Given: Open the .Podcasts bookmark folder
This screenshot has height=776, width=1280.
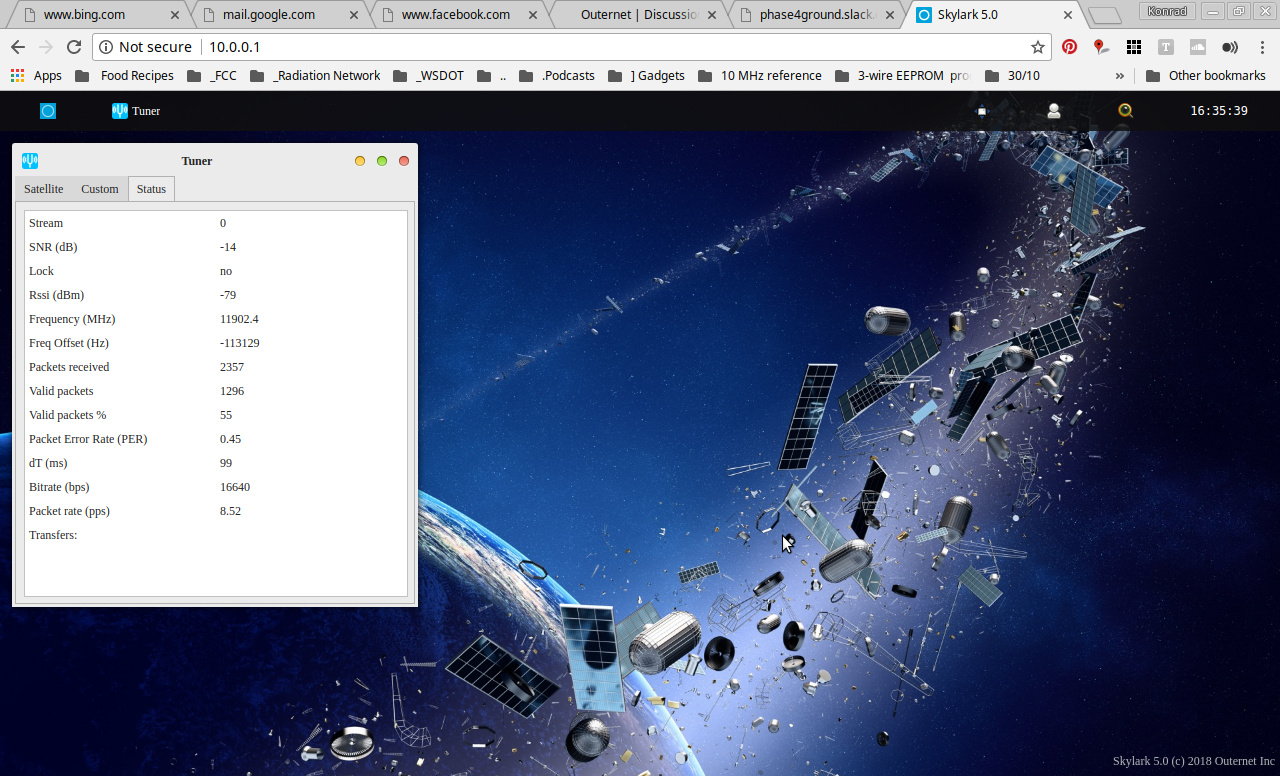Looking at the screenshot, I should pyautogui.click(x=557, y=76).
